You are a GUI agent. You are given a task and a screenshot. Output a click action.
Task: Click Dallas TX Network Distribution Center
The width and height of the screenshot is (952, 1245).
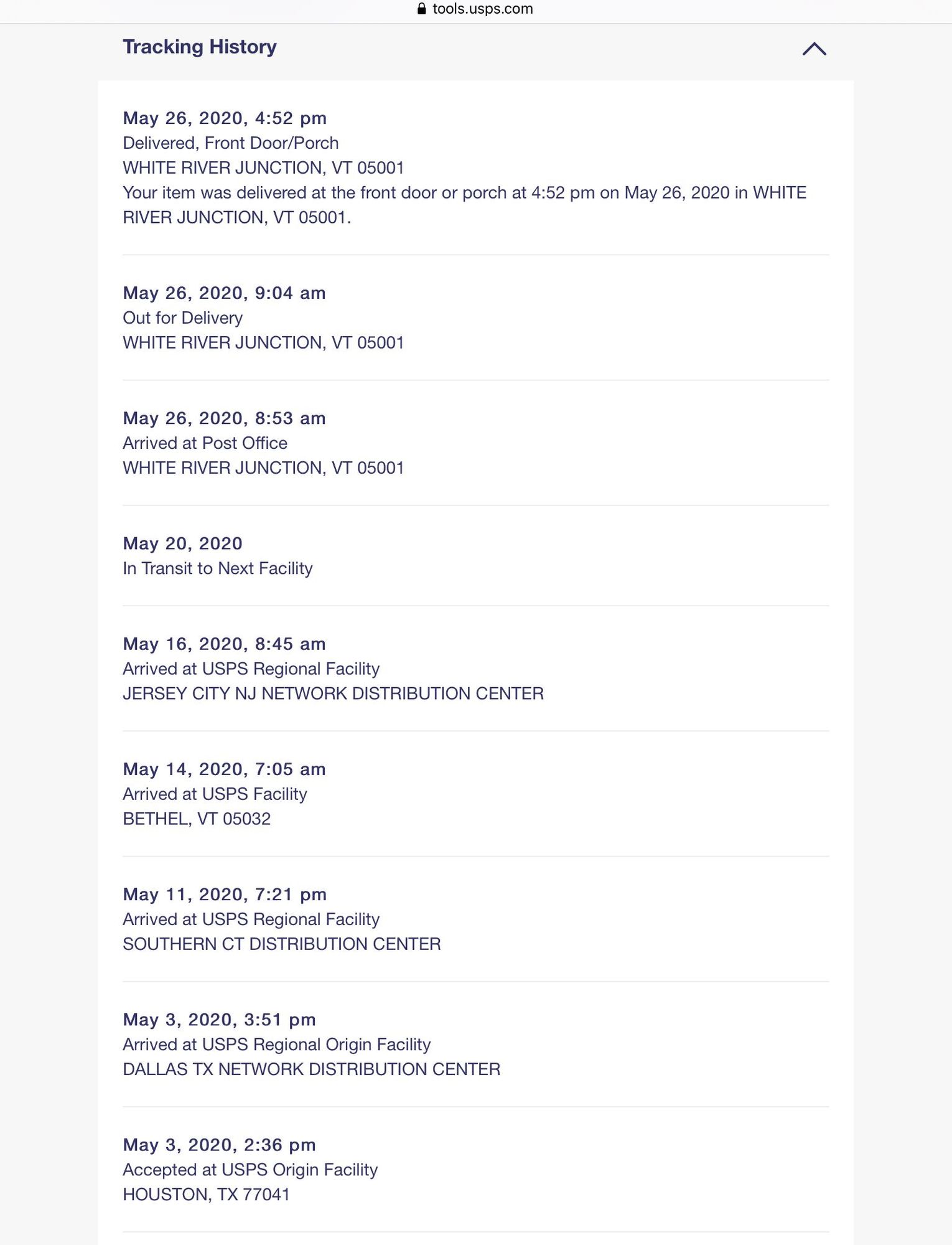point(312,1069)
